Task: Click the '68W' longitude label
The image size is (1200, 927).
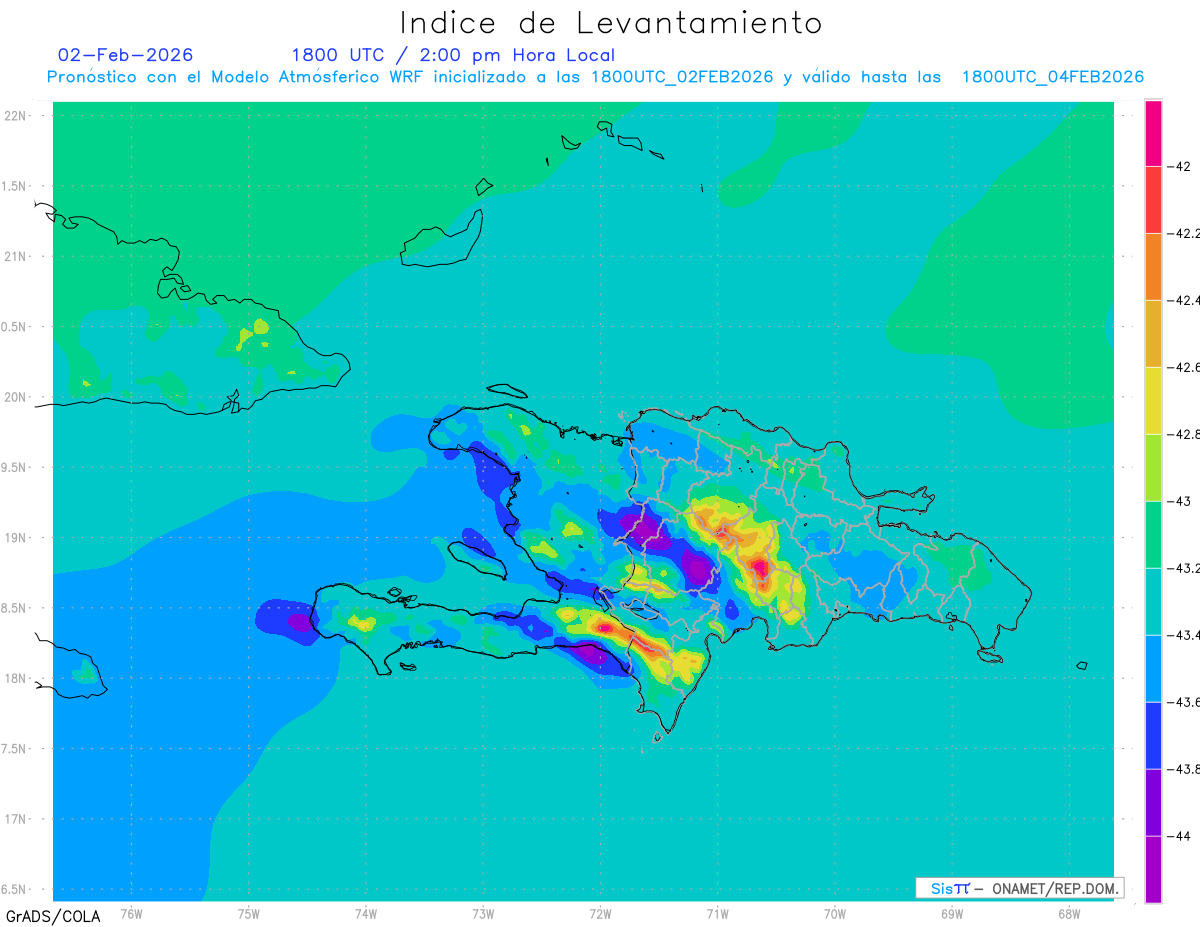Action: 1069,912
